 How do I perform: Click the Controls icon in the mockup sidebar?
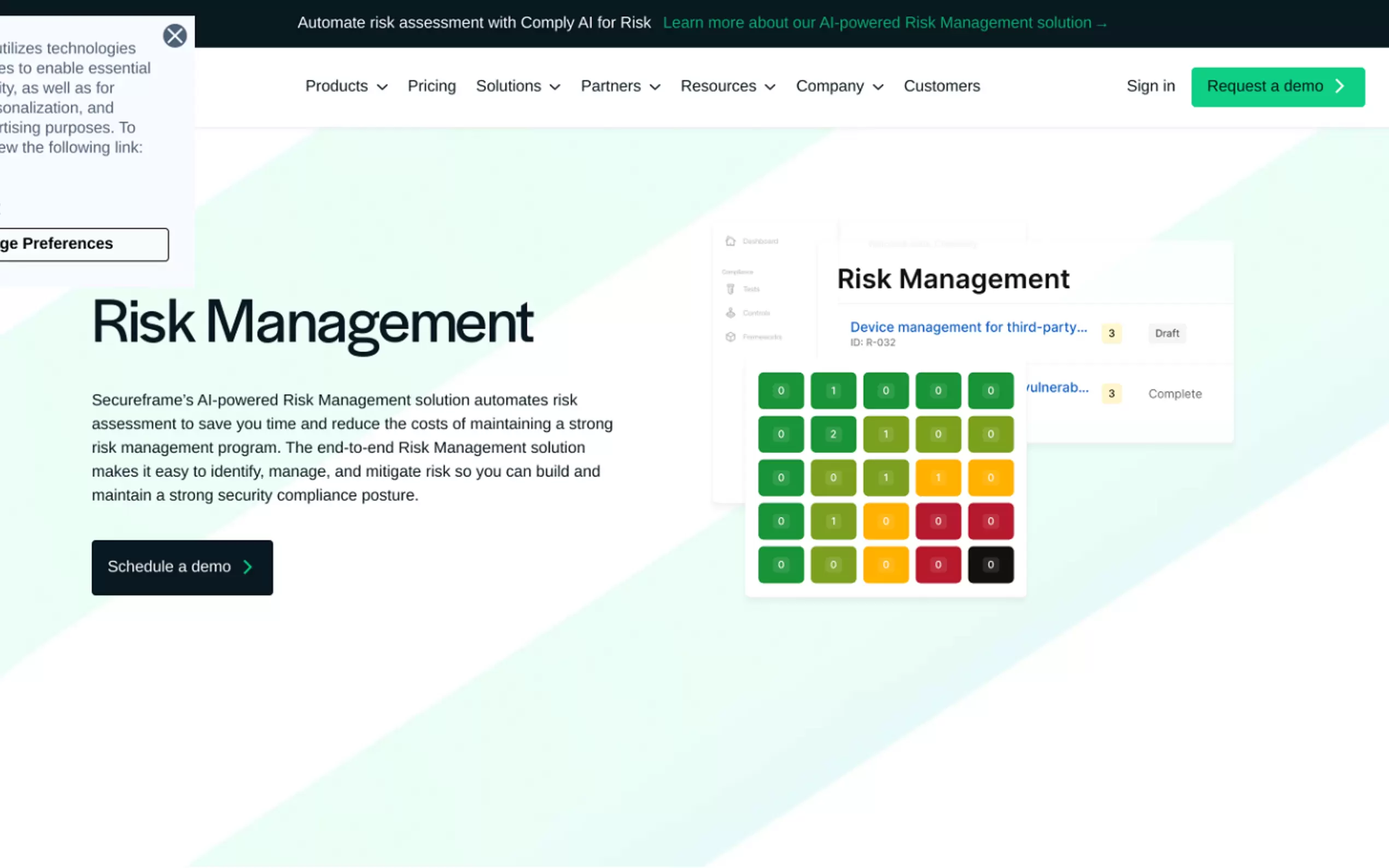coord(731,313)
